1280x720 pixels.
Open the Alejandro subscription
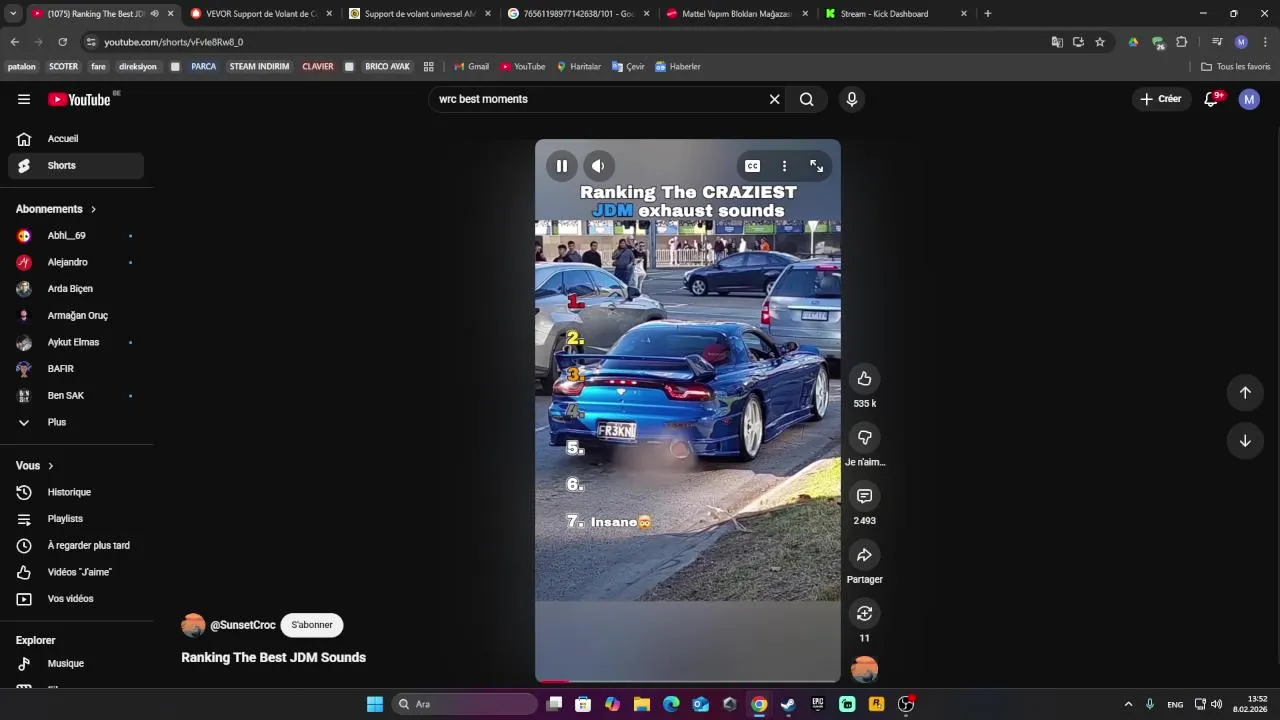[76, 262]
